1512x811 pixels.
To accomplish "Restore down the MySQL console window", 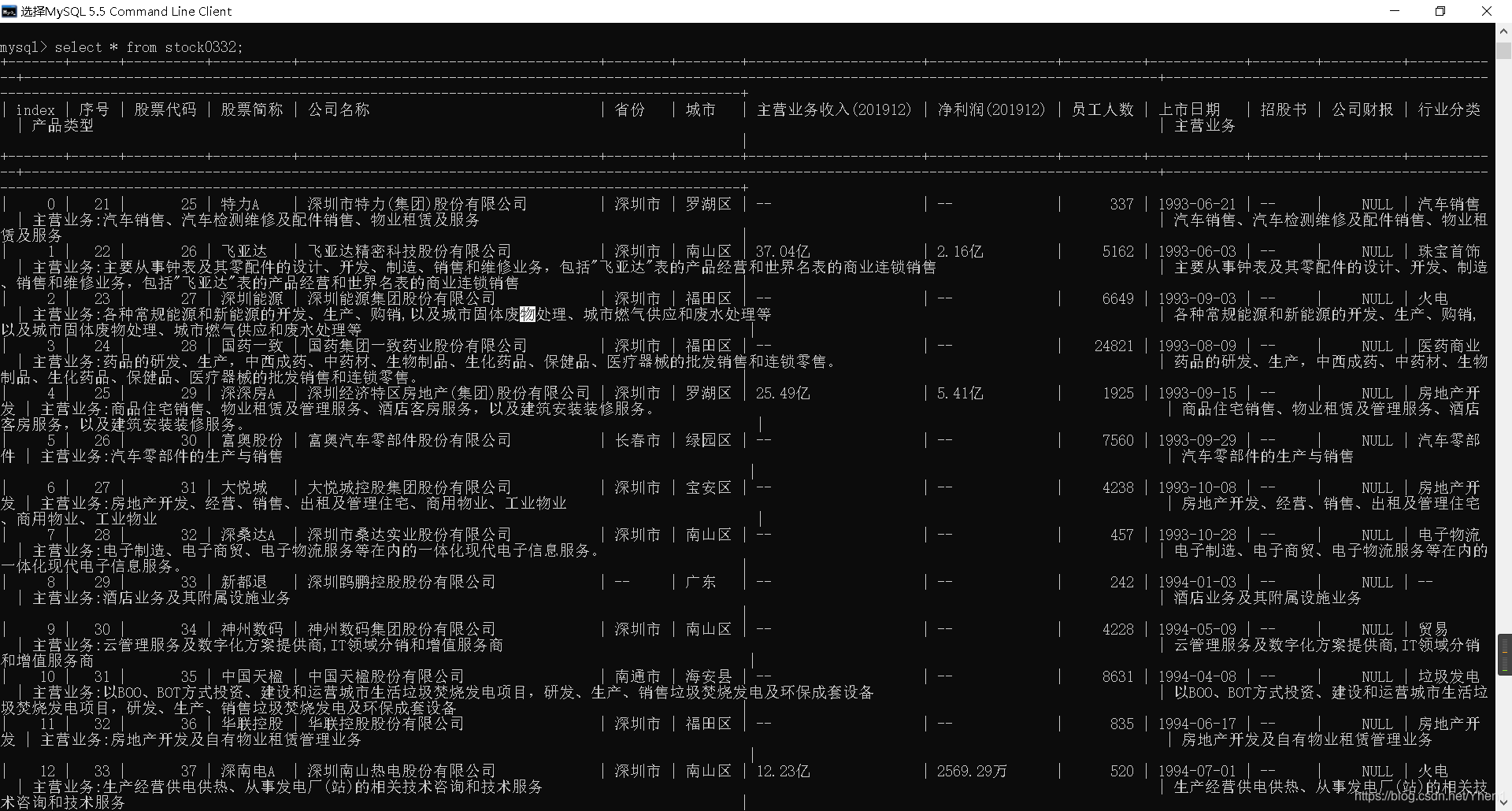I will (1440, 11).
